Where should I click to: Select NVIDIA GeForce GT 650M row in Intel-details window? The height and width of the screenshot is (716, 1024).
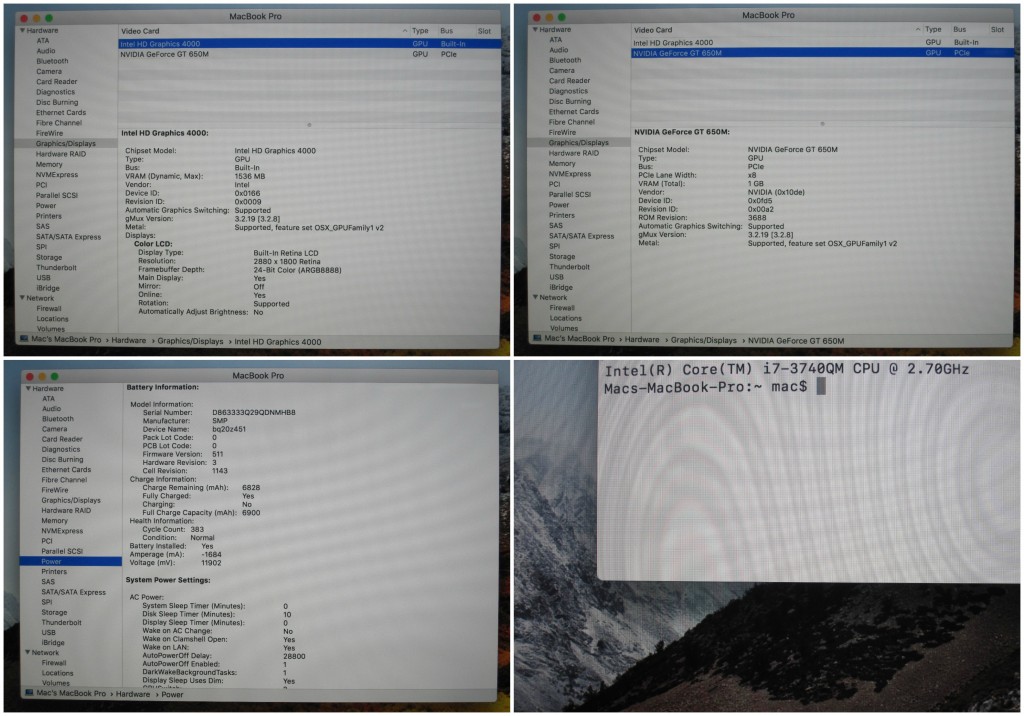click(x=310, y=54)
